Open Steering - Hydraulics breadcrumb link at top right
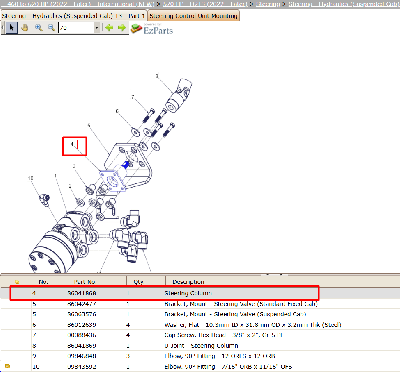This screenshot has width=400, height=372. point(344,4)
